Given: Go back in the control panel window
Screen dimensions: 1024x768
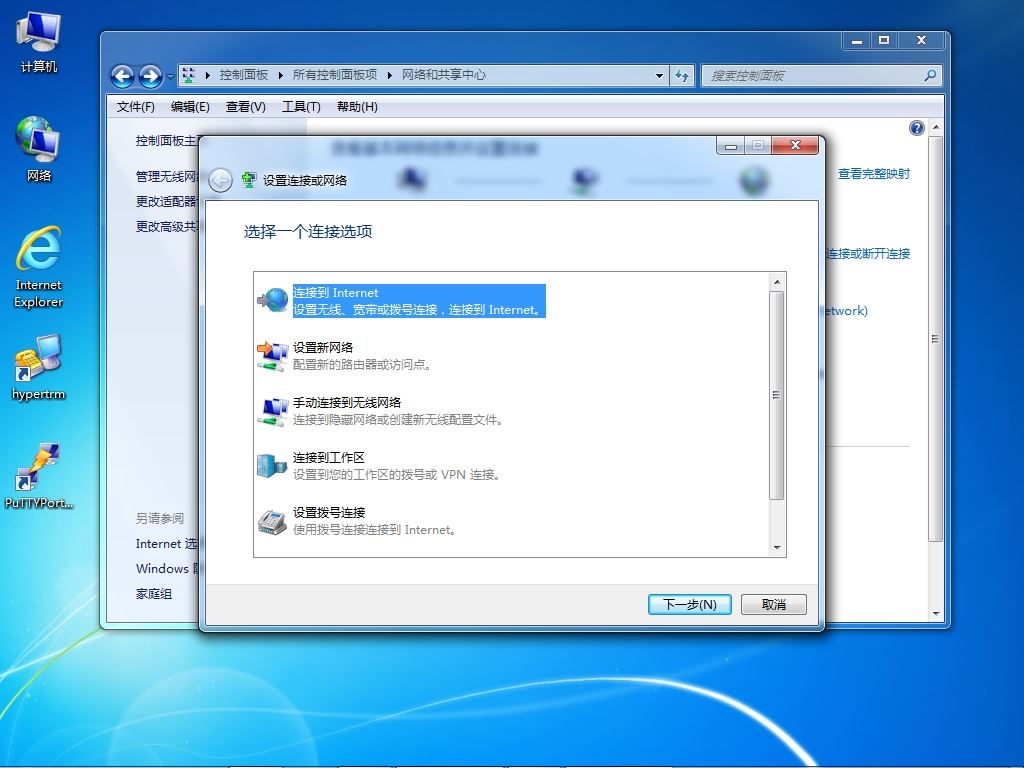Looking at the screenshot, I should coord(123,76).
